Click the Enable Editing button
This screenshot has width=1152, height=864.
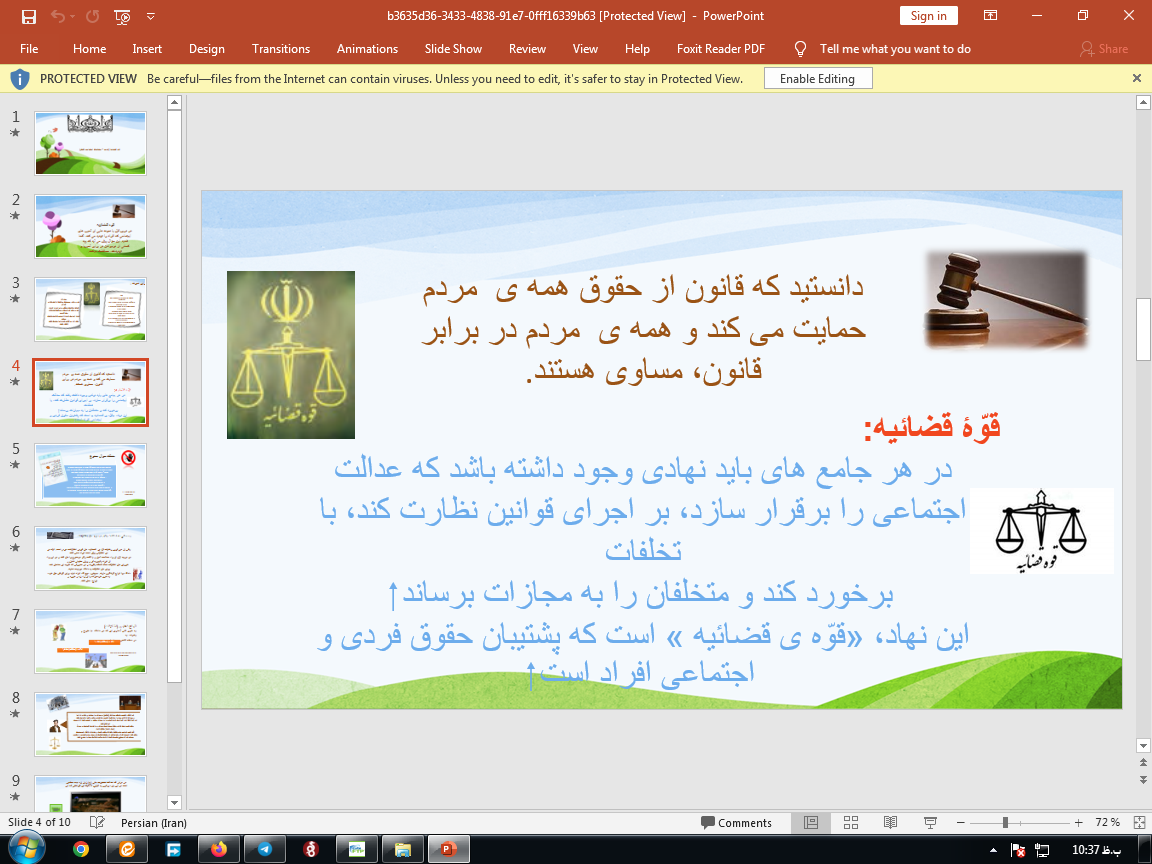[x=817, y=78]
